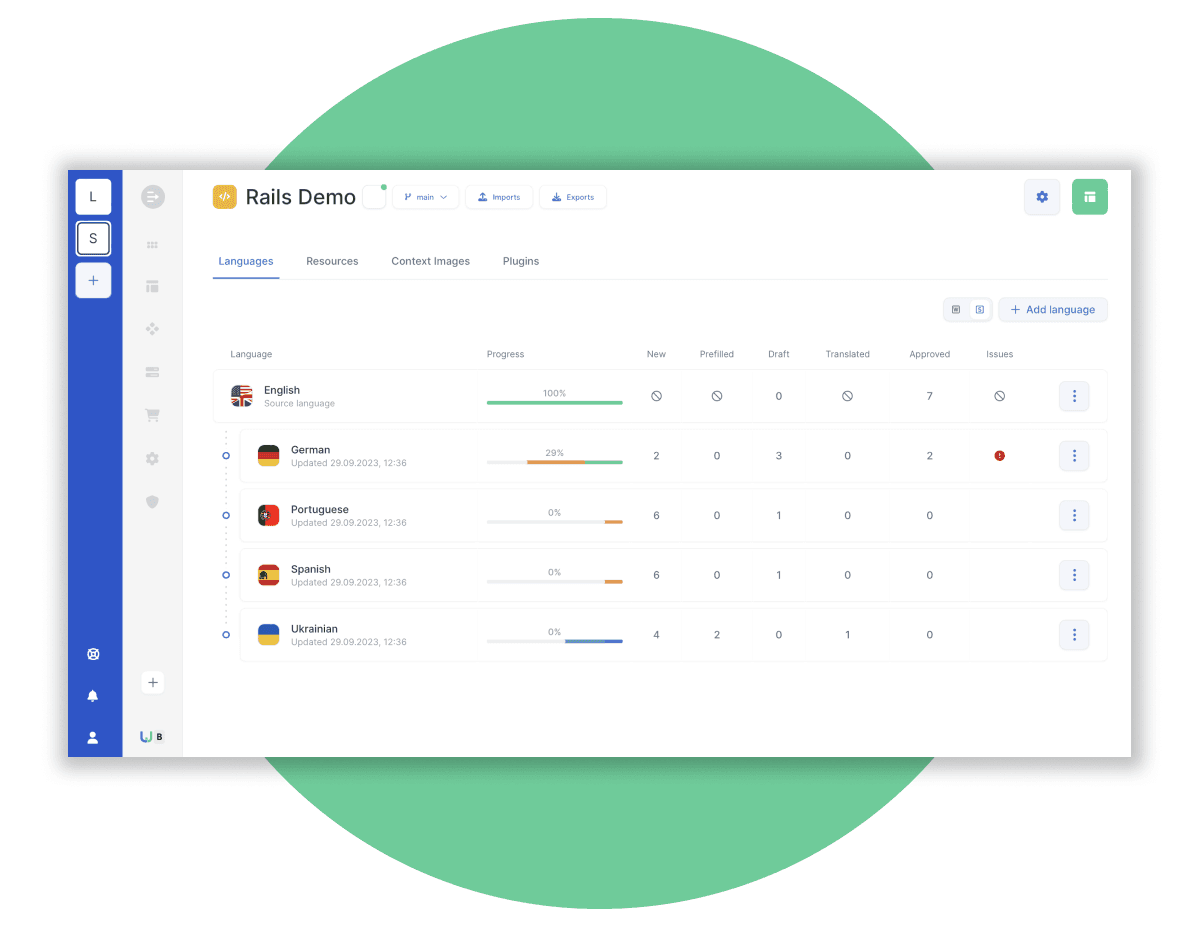
Task: Click the Portuguese flag icon
Action: coord(269,515)
